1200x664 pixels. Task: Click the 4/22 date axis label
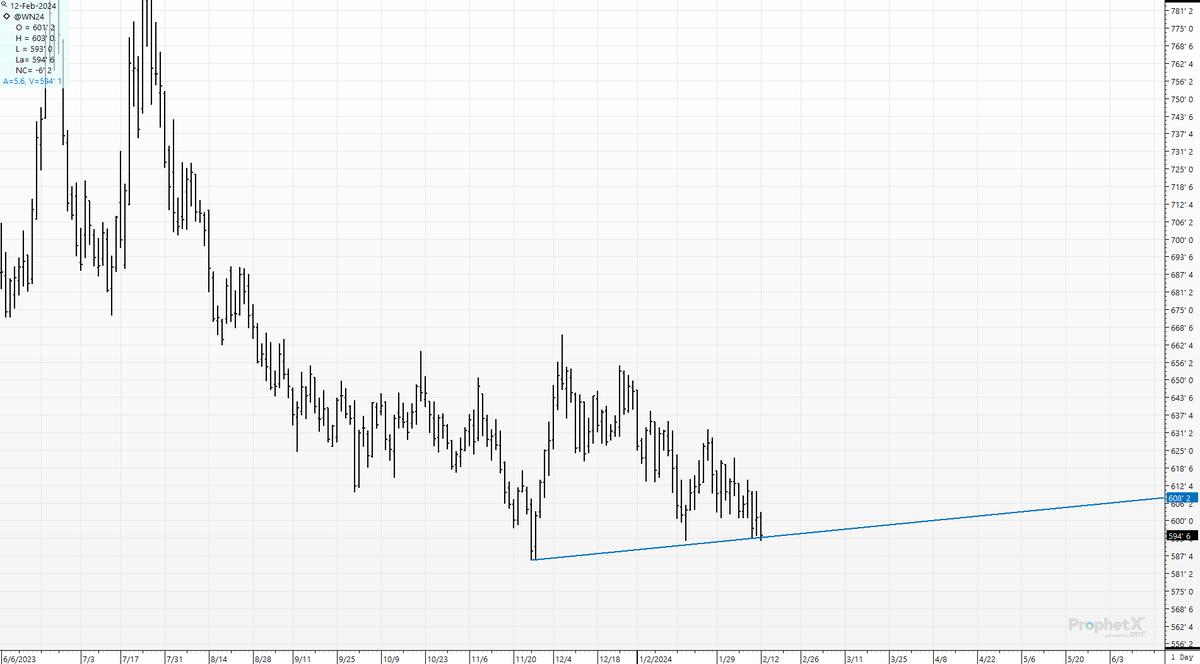tap(986, 659)
